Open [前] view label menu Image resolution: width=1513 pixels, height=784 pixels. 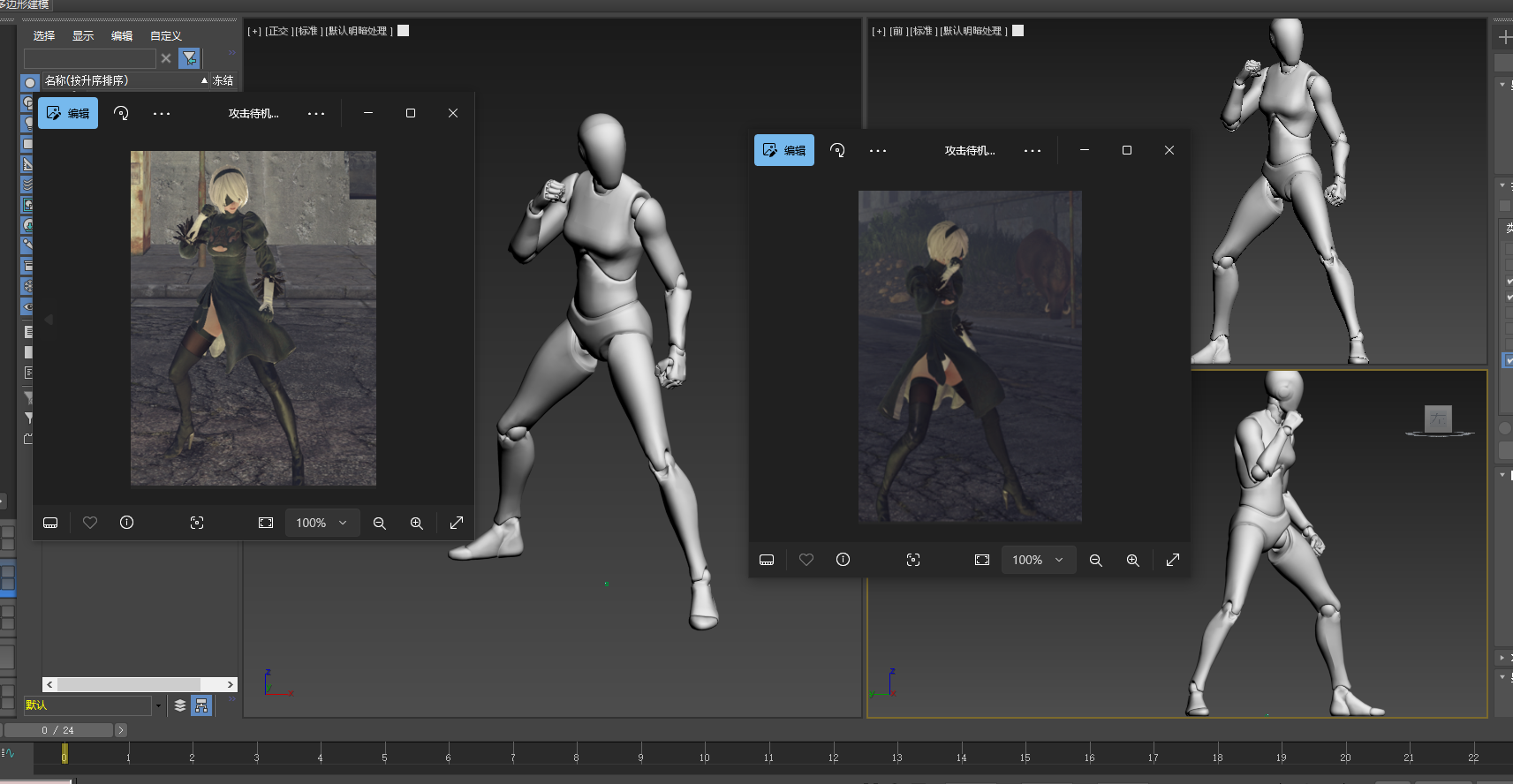coord(898,31)
